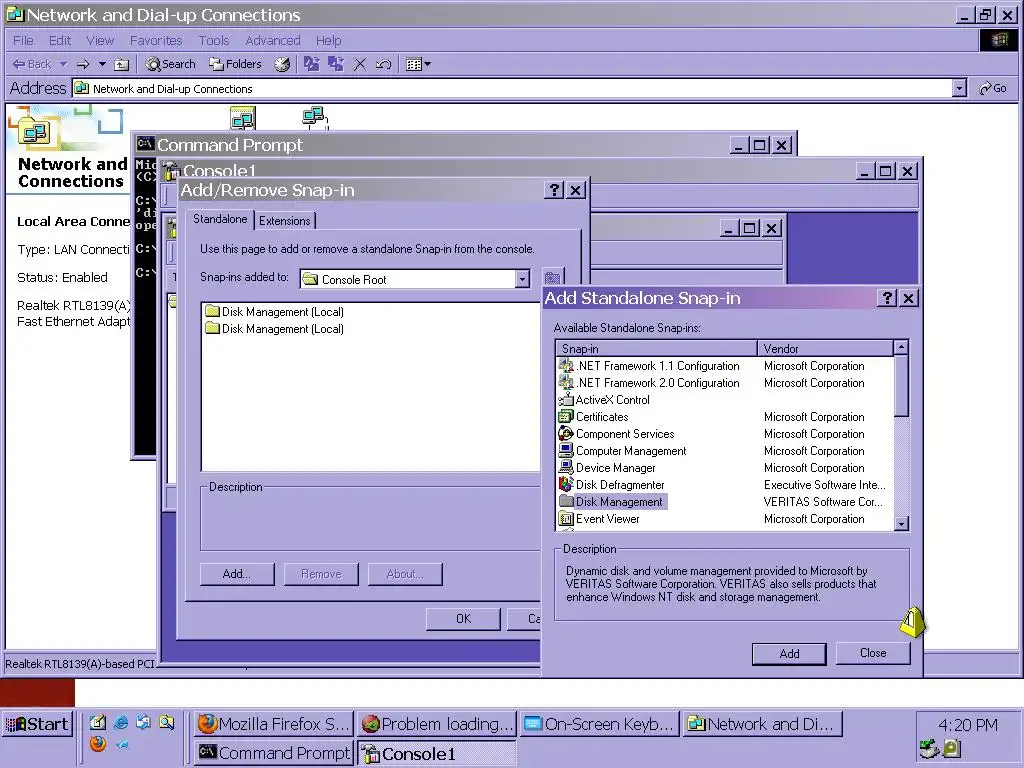1024x768 pixels.
Task: Switch to Problem loading taskbar button
Action: [437, 724]
